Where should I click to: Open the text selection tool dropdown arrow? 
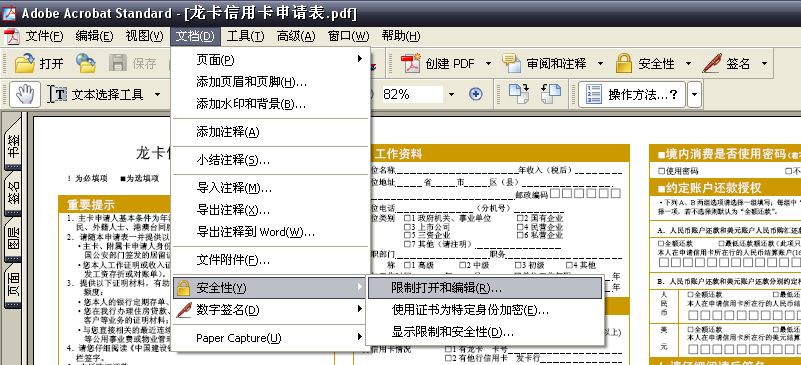coord(157,94)
